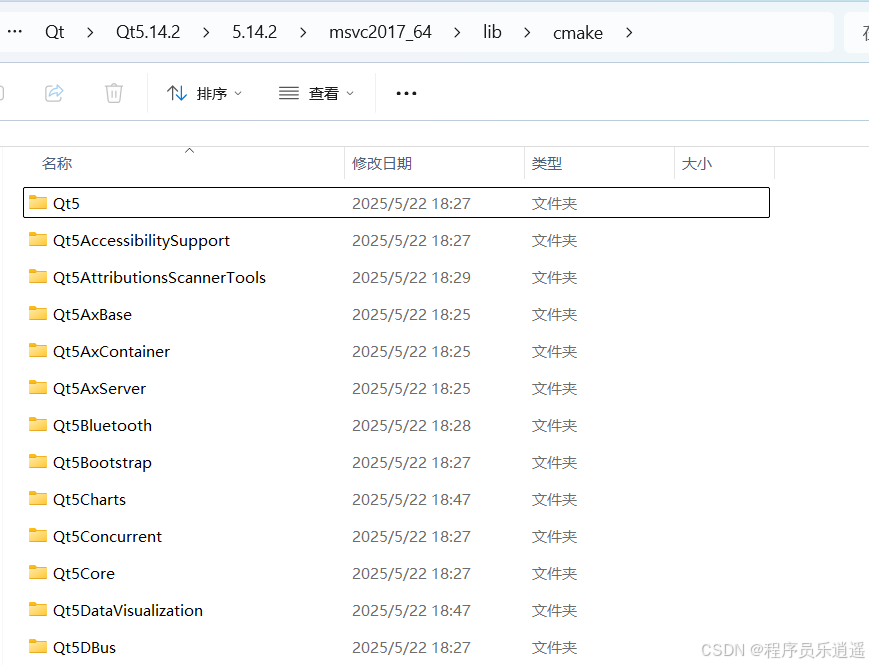Expand the chevron after lib breadcrumb

[x=527, y=33]
